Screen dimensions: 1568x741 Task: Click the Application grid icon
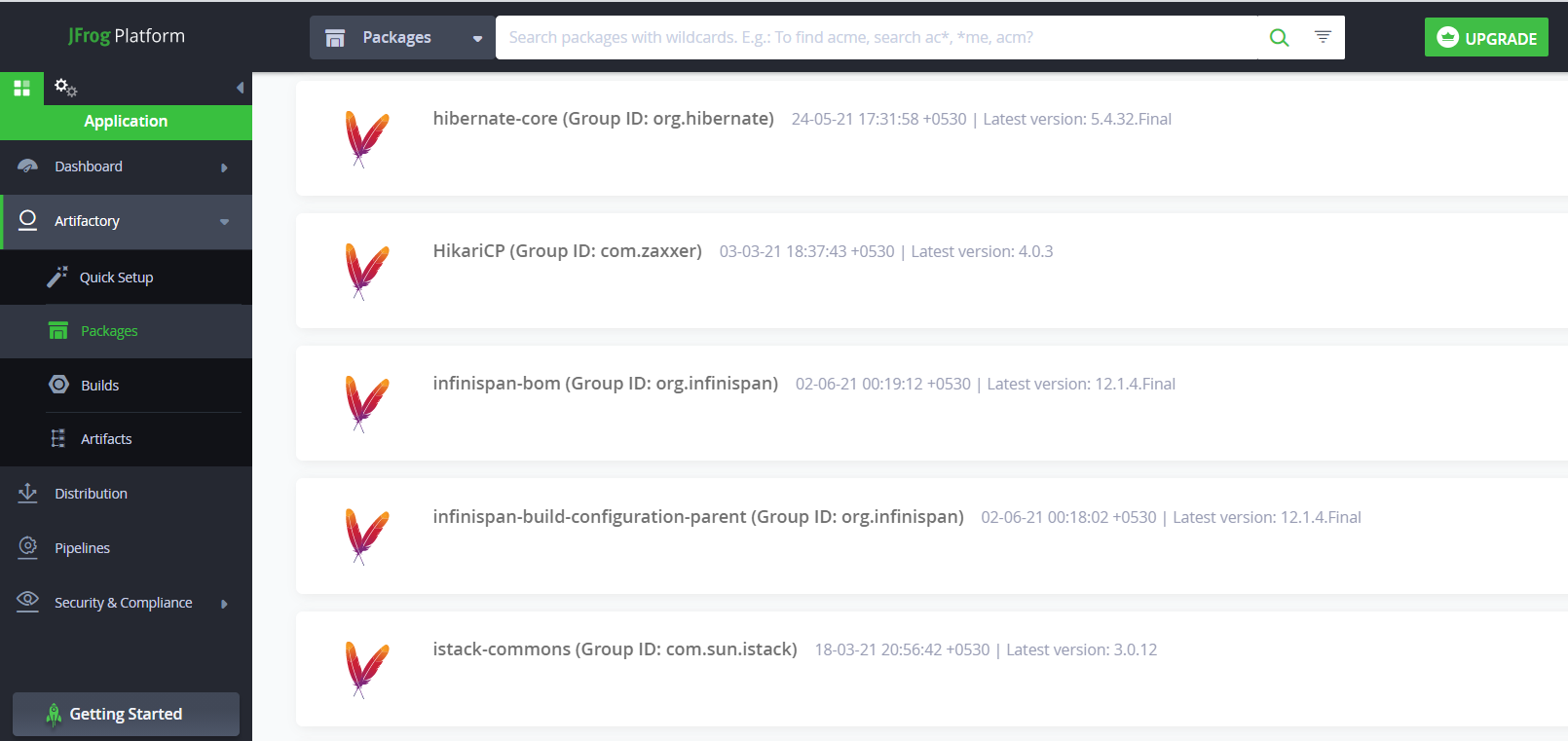[x=21, y=89]
